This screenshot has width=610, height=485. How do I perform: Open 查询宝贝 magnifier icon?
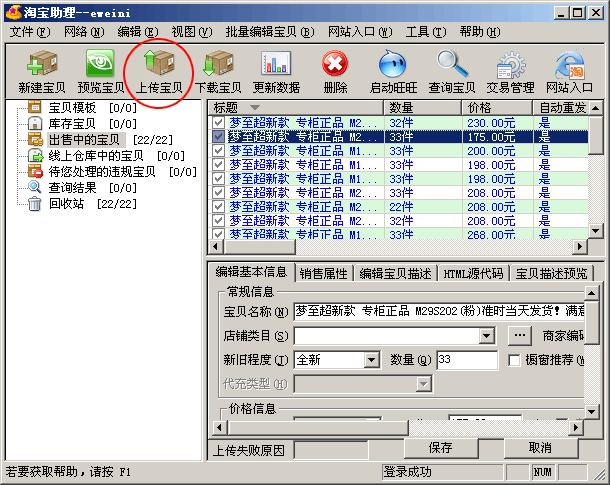[x=452, y=63]
